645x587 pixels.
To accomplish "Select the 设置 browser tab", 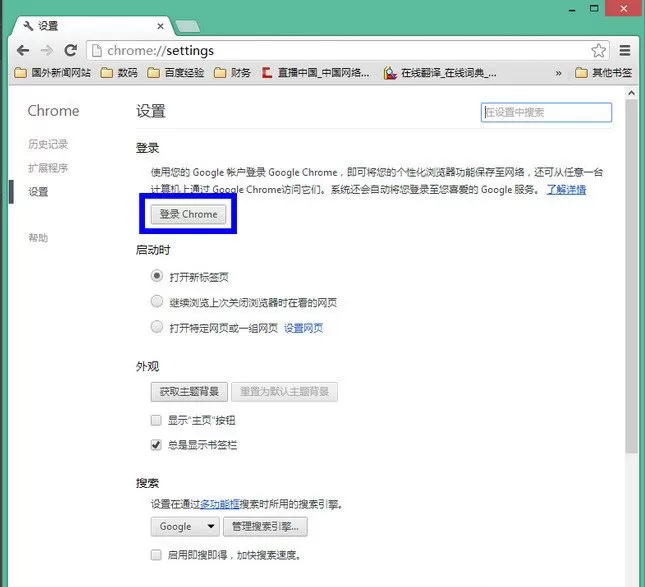I will pos(92,26).
